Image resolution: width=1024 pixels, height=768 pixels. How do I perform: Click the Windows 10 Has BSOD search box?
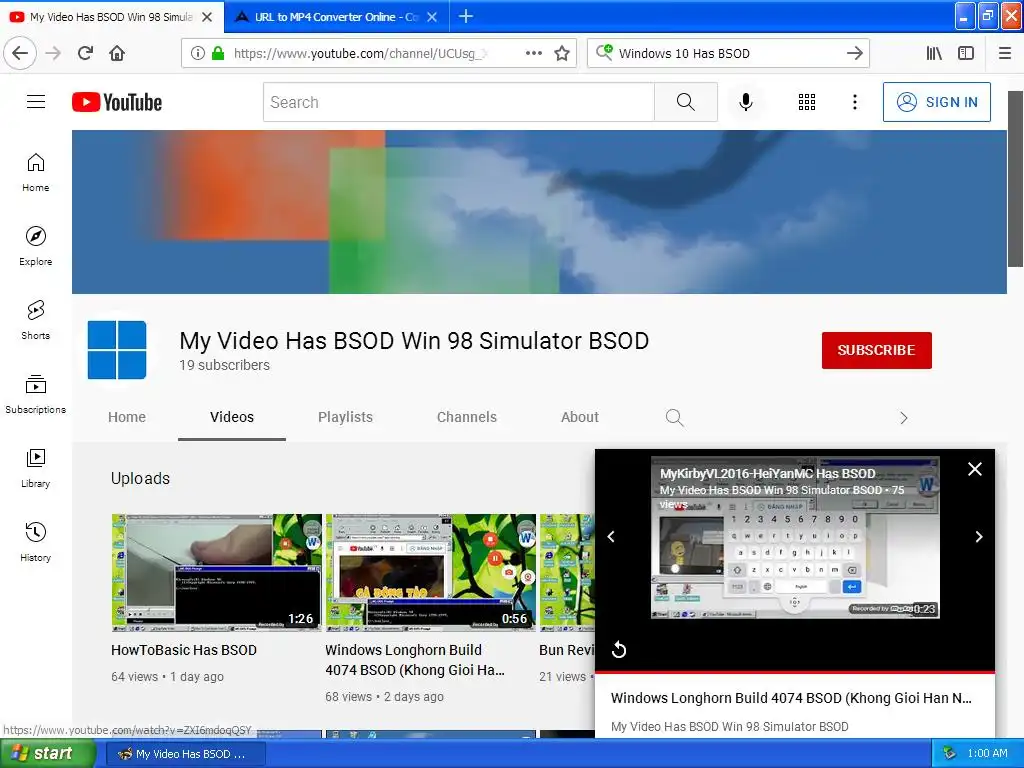[x=728, y=54]
